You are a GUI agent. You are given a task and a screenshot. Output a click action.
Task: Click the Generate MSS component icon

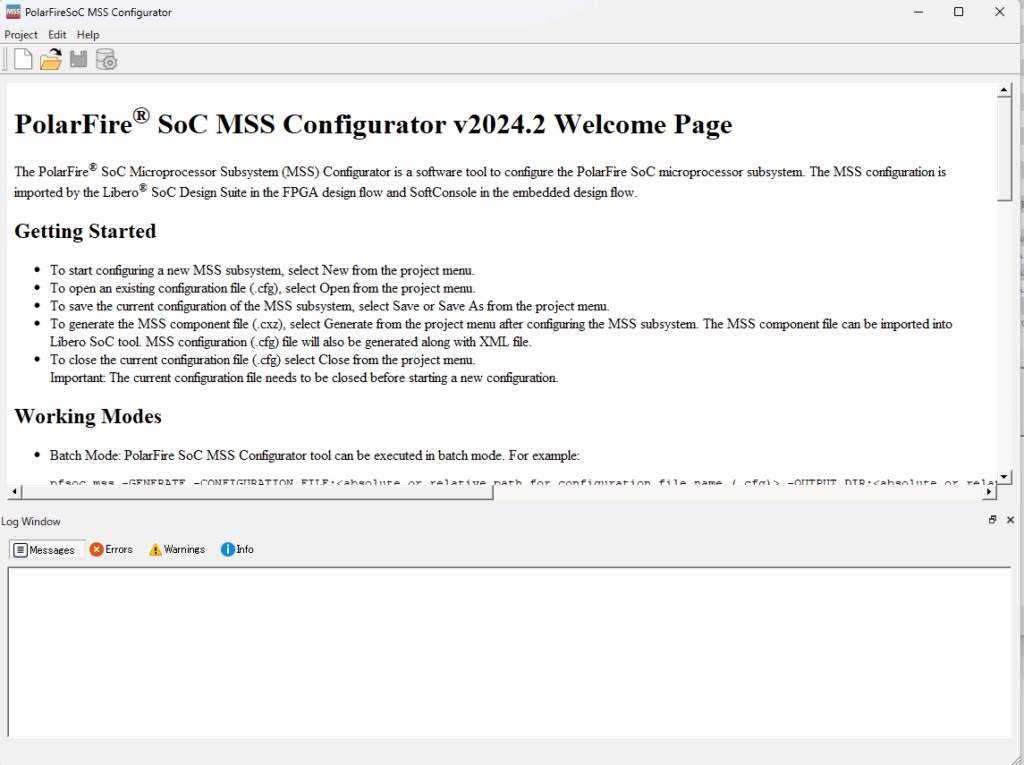106,60
